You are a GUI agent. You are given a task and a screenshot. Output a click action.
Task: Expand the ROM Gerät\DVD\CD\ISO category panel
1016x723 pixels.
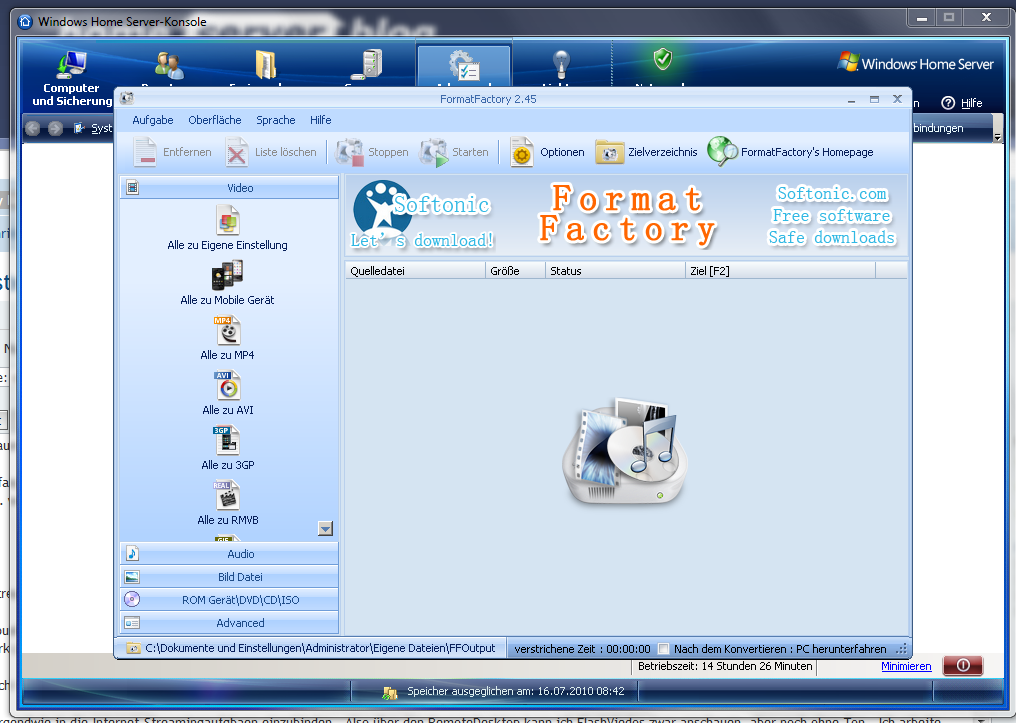pos(229,600)
